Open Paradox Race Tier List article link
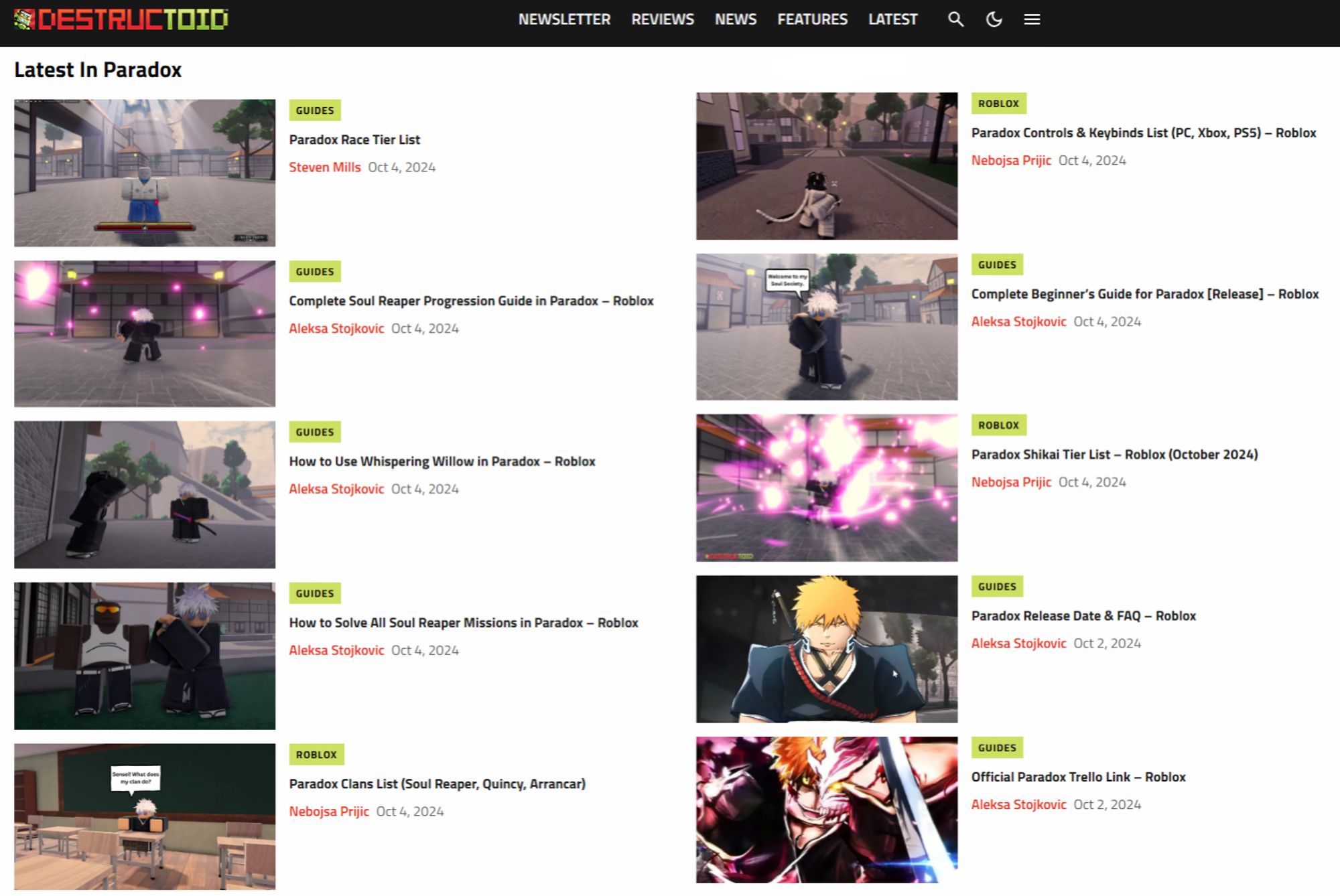 (354, 138)
